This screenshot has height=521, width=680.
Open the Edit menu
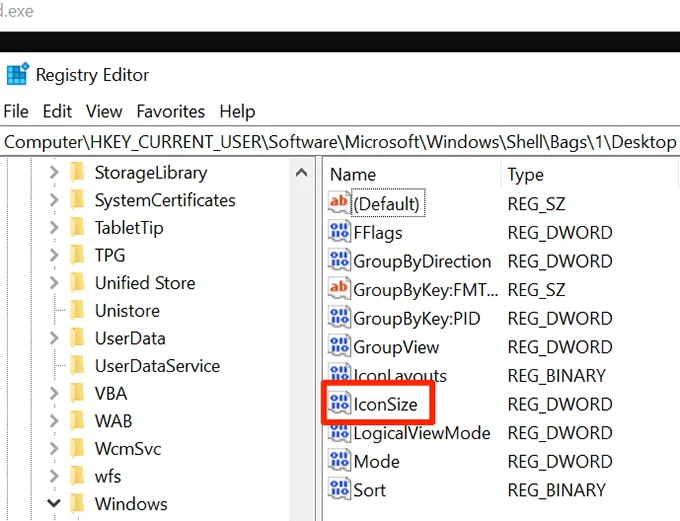click(x=57, y=111)
